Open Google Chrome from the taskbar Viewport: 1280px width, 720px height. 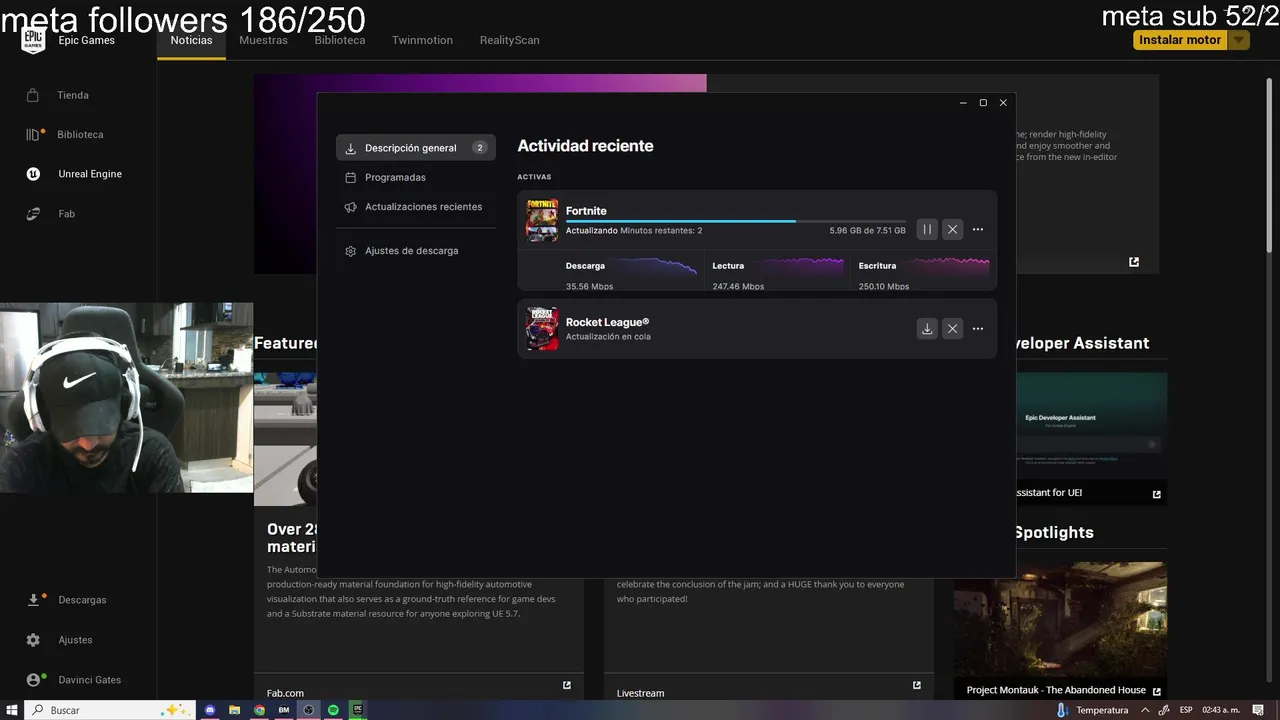[260, 710]
